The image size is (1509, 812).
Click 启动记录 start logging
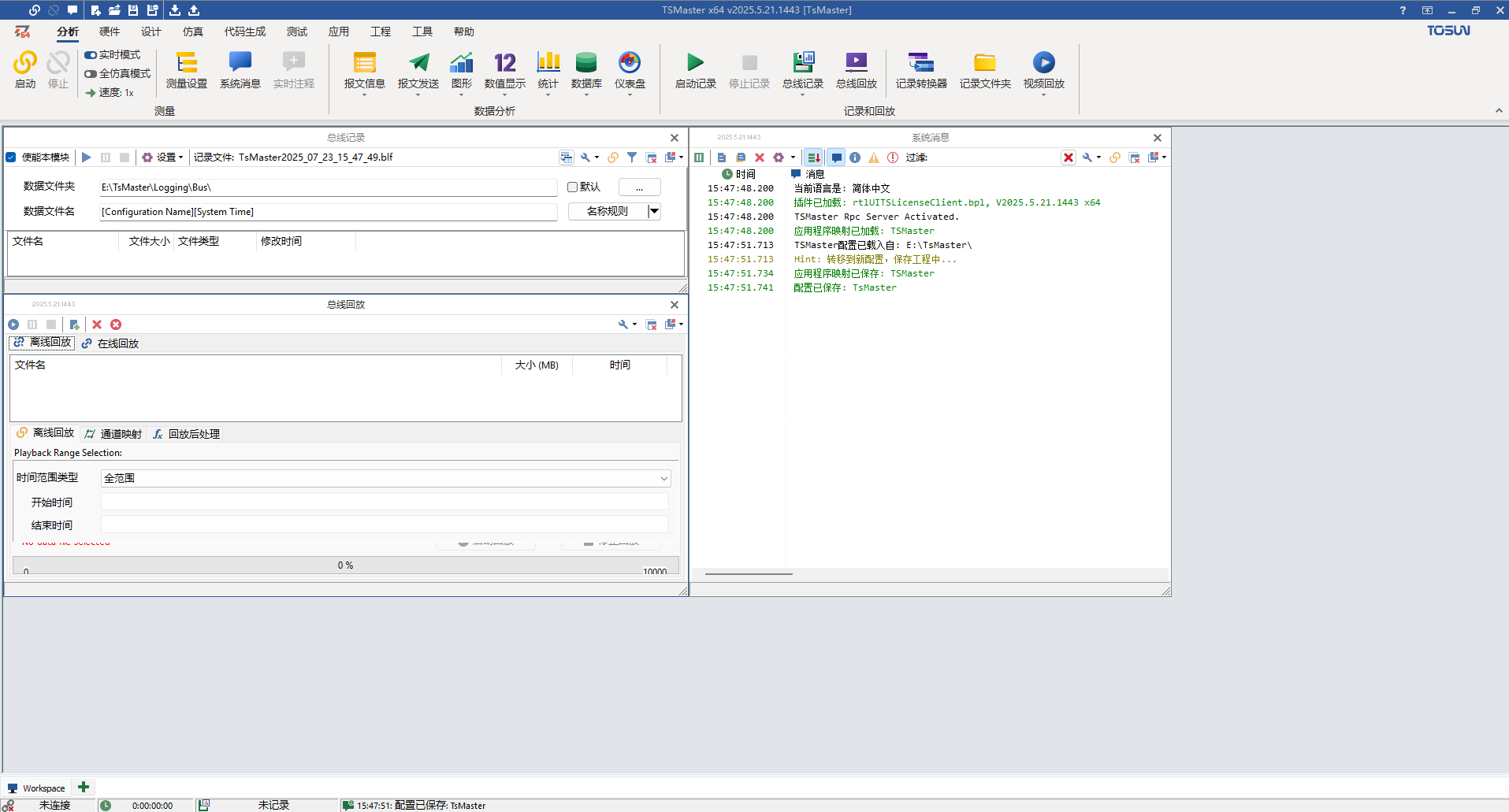tap(696, 70)
